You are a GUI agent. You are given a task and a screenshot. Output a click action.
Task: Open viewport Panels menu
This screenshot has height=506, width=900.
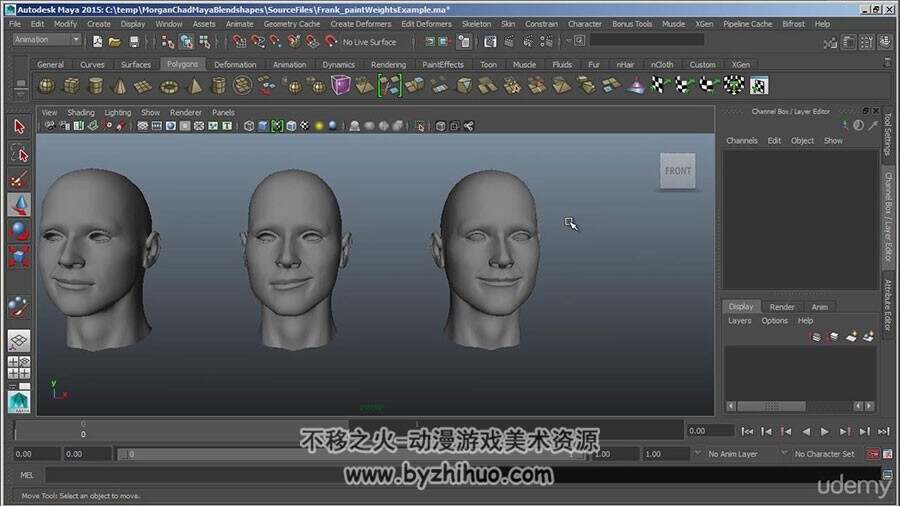pos(223,112)
